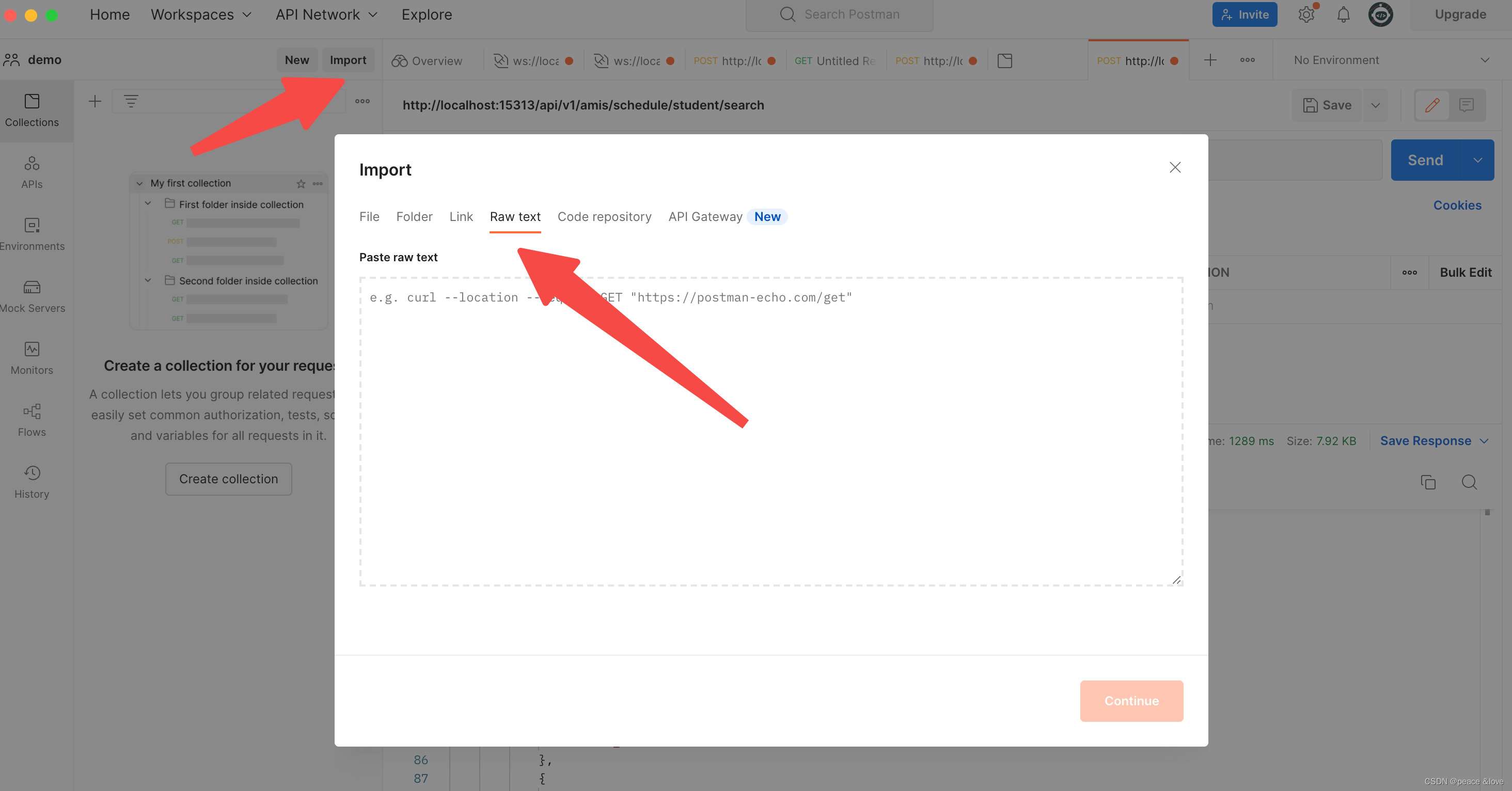
Task: Switch to the API Gateway tab
Action: pyautogui.click(x=705, y=216)
